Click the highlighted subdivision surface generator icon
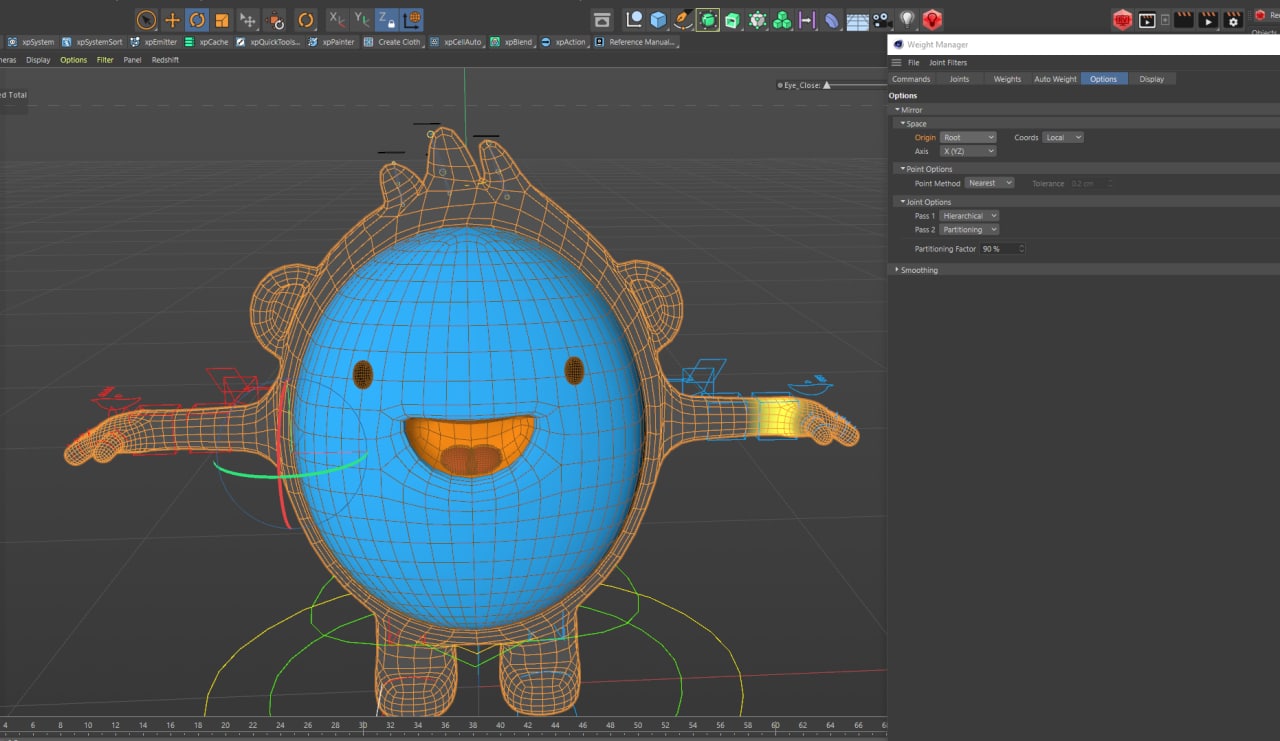 (708, 20)
